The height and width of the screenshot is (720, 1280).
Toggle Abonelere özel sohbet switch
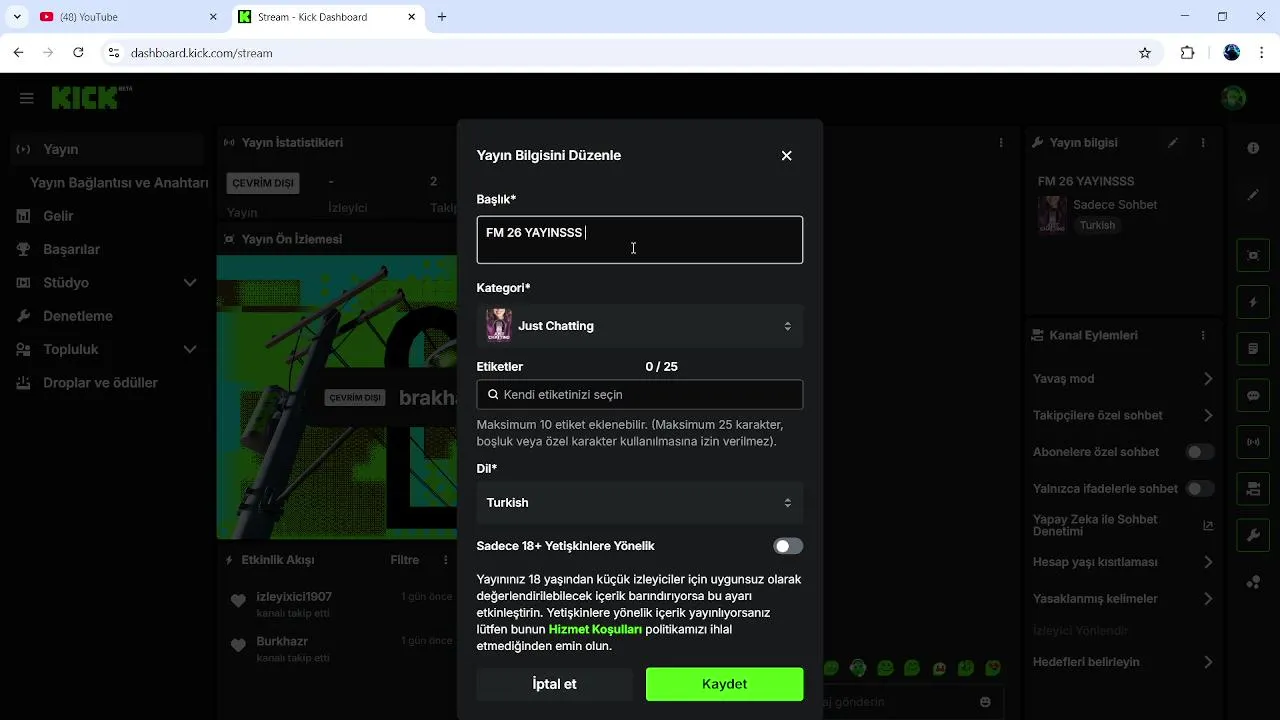click(1200, 452)
